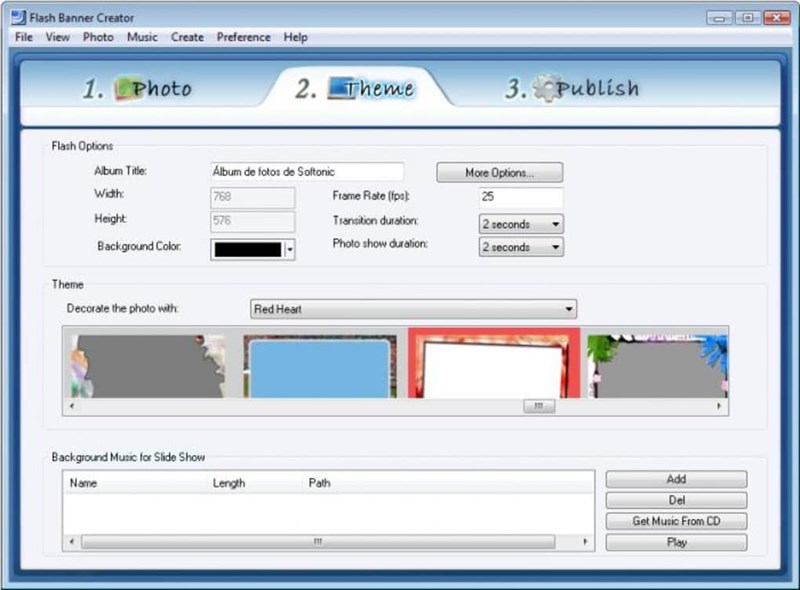Click Get Music From CD button
Screen dimensions: 800x590
[676, 521]
